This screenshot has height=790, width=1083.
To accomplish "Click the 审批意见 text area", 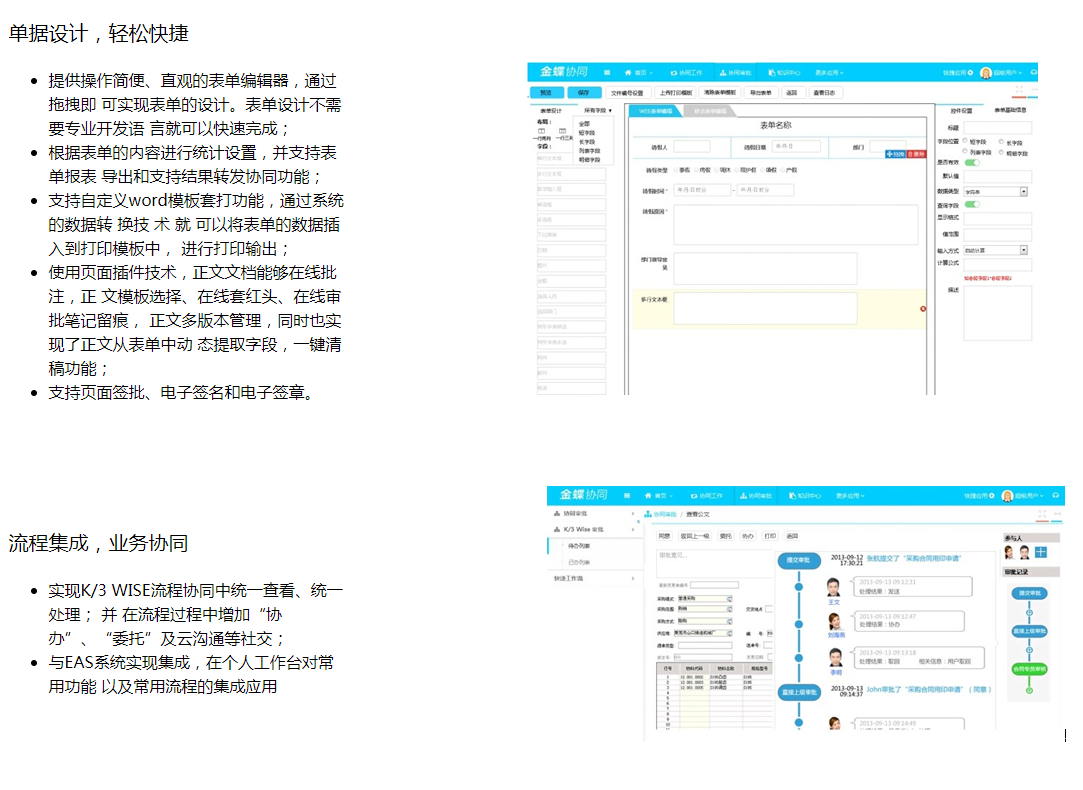I will point(714,558).
